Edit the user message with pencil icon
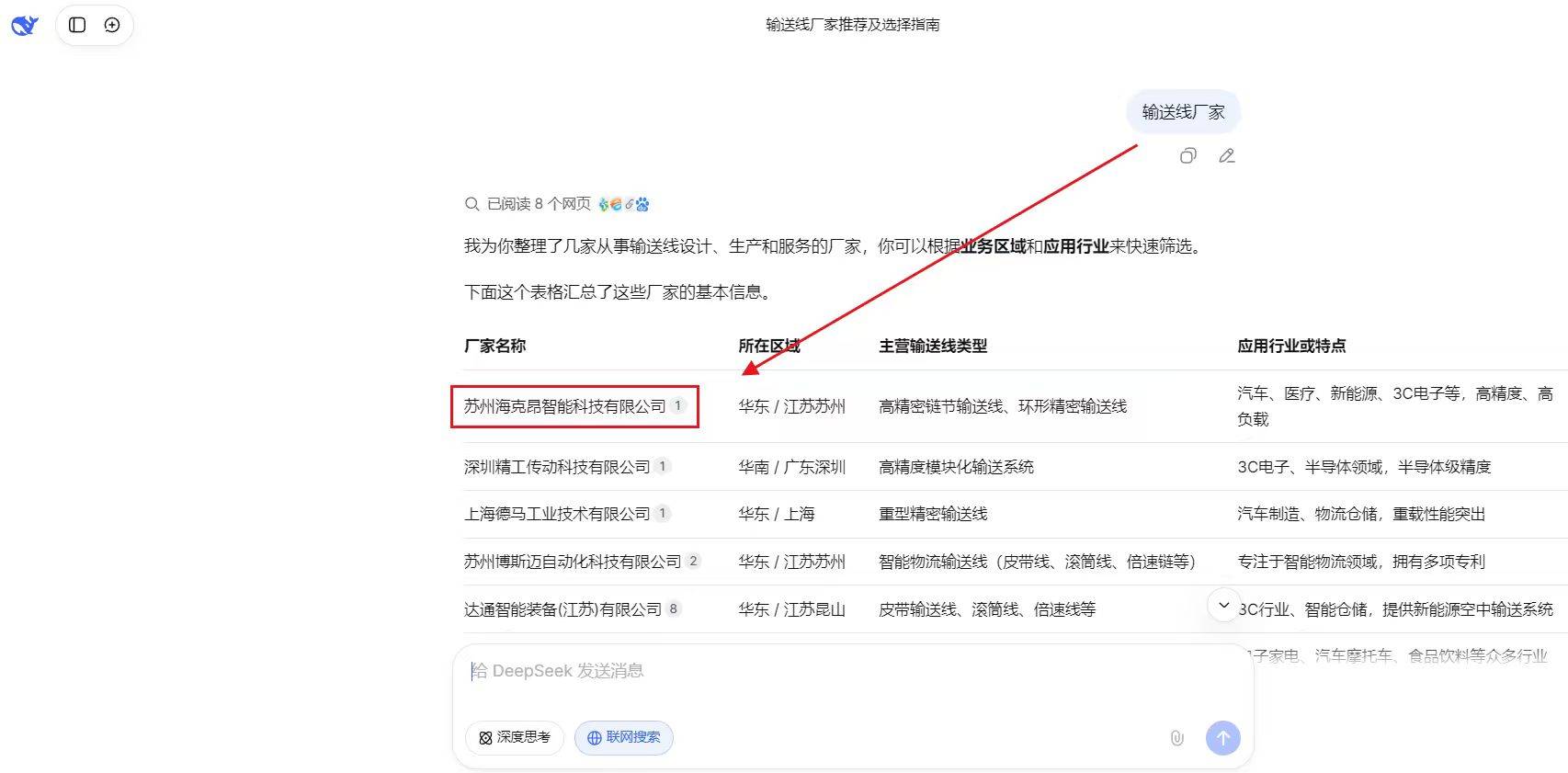The width and height of the screenshot is (1568, 773). click(x=1226, y=156)
